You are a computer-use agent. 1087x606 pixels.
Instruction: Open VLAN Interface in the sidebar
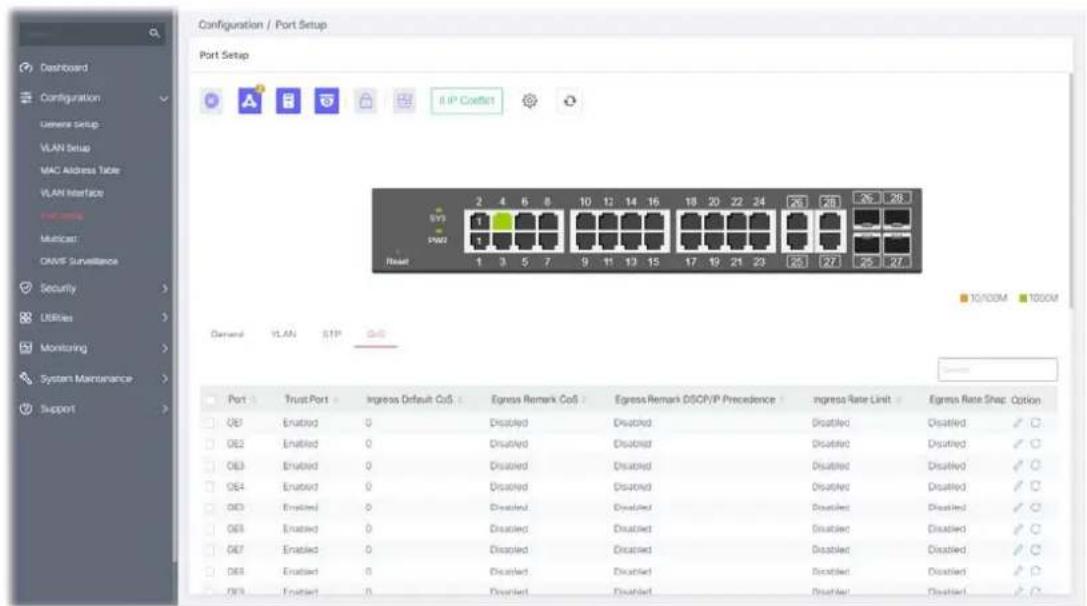click(71, 193)
